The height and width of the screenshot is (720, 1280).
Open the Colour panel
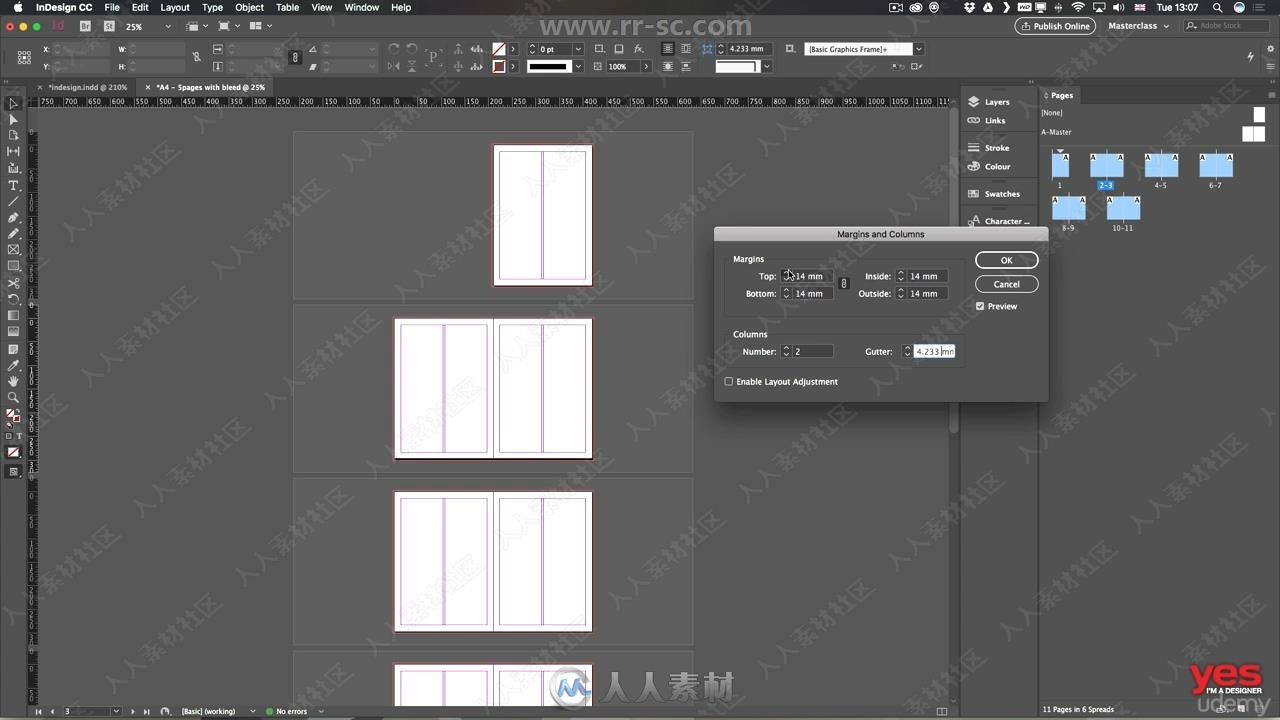[x=988, y=167]
